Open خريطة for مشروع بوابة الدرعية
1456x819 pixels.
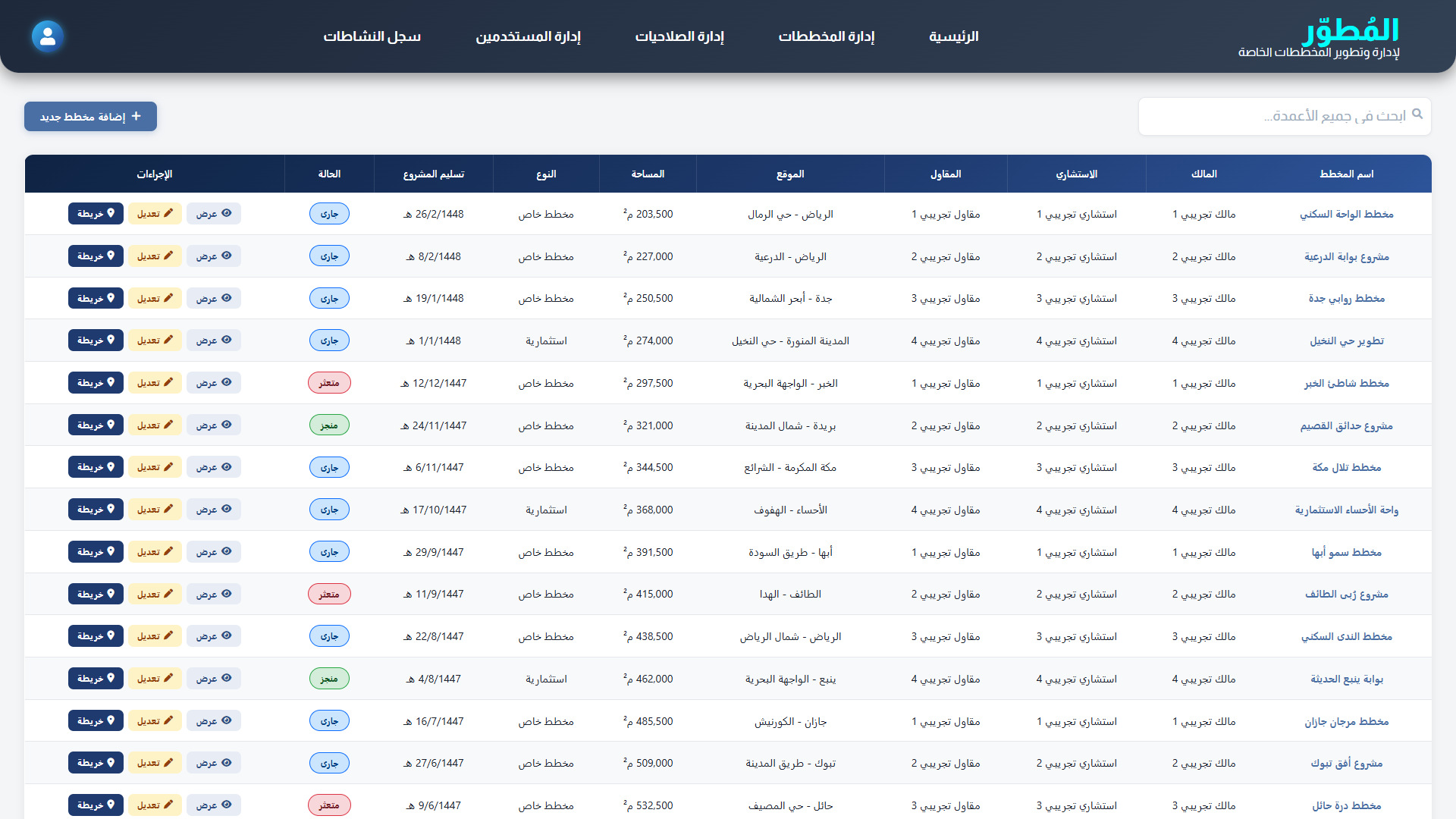[96, 256]
